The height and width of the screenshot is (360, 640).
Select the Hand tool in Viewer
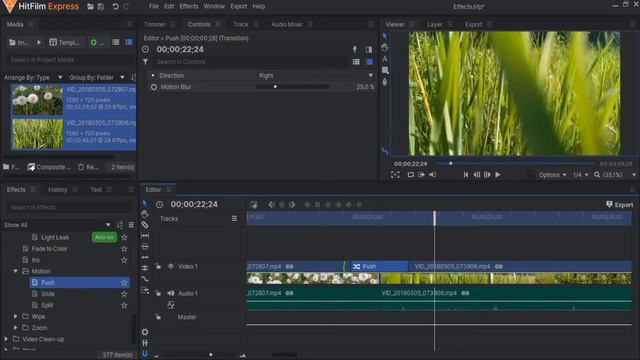tap(384, 48)
